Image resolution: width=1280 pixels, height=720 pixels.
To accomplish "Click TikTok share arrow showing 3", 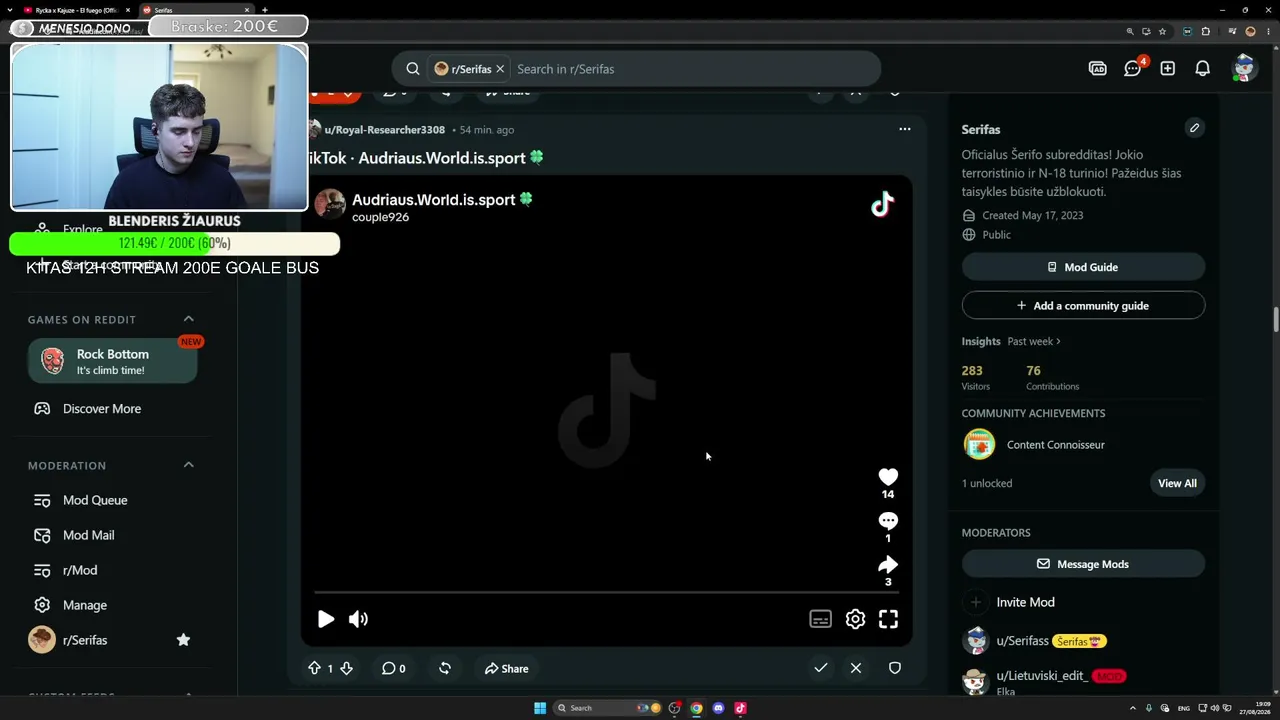I will click(x=888, y=564).
